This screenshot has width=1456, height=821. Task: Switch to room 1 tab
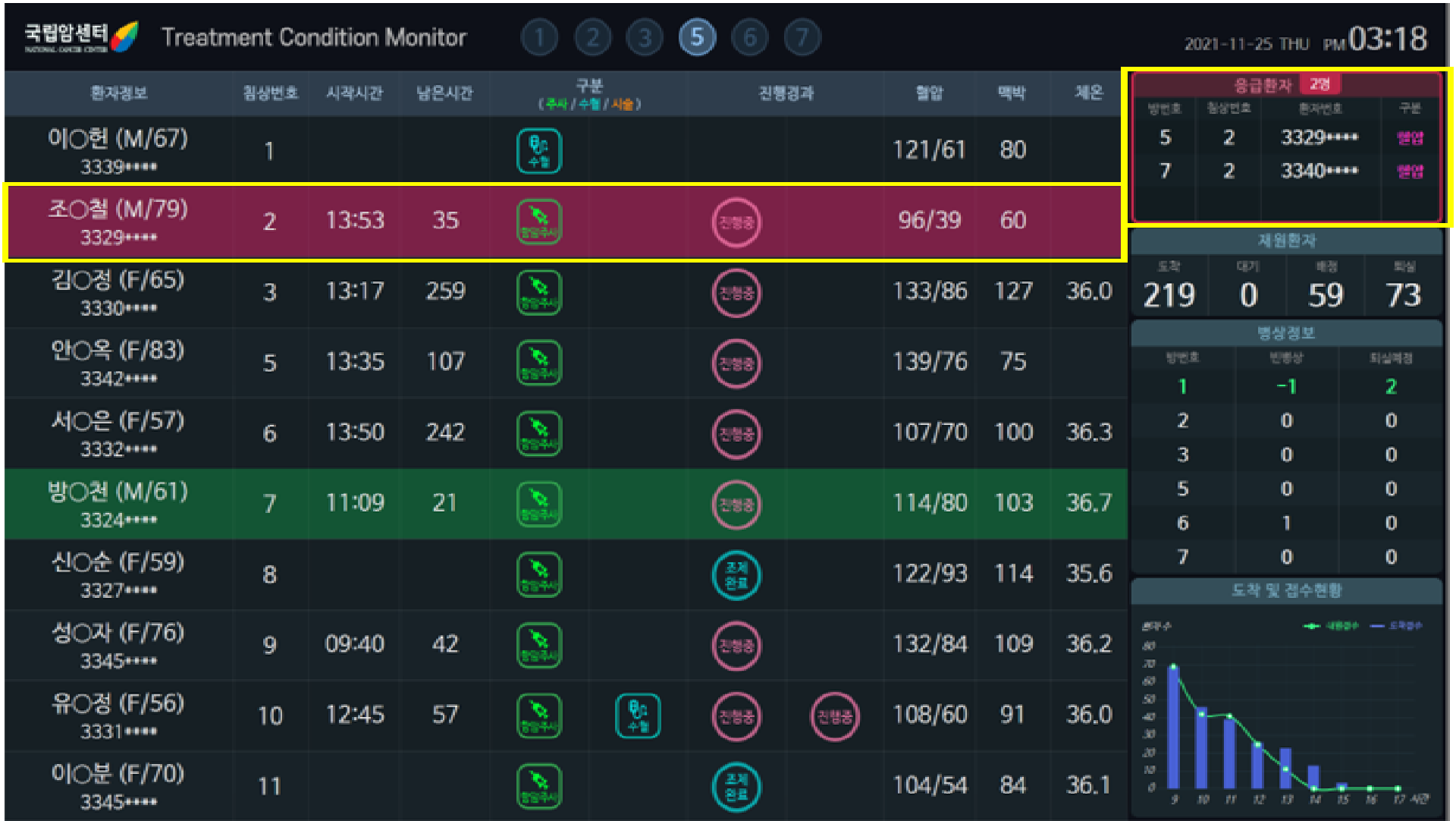[539, 37]
